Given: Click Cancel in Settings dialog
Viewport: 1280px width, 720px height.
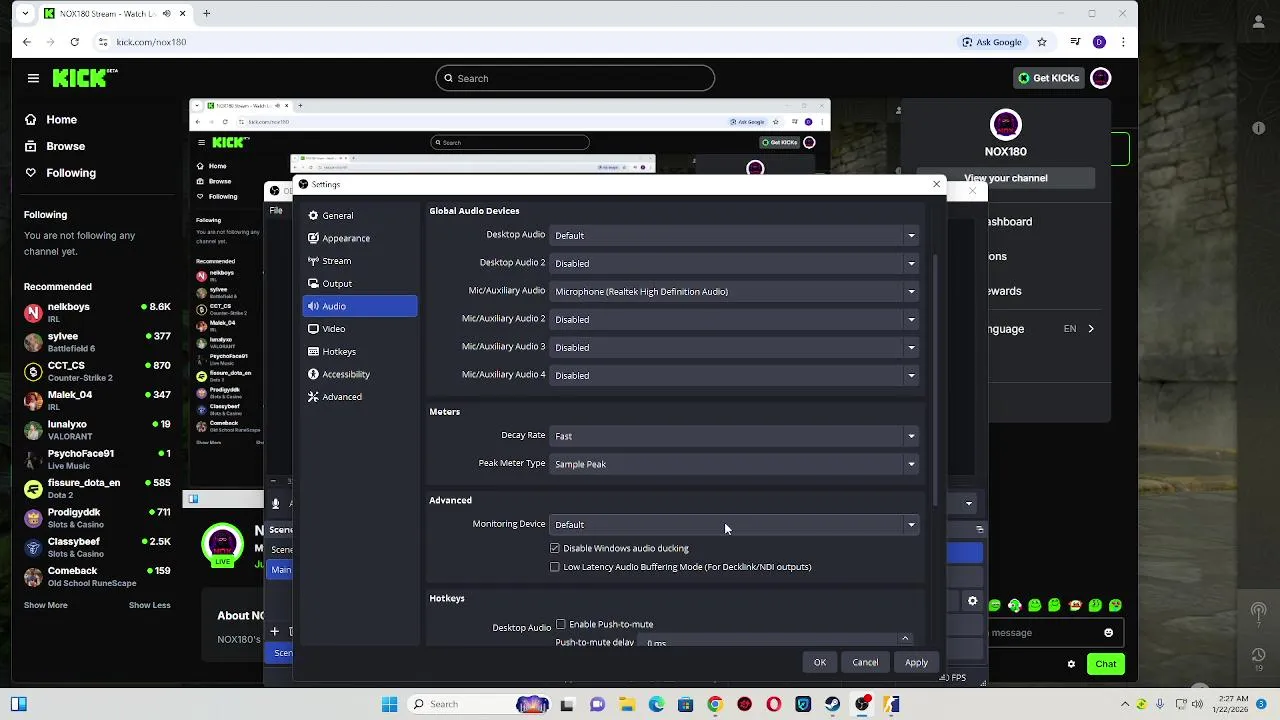Looking at the screenshot, I should click(x=865, y=663).
